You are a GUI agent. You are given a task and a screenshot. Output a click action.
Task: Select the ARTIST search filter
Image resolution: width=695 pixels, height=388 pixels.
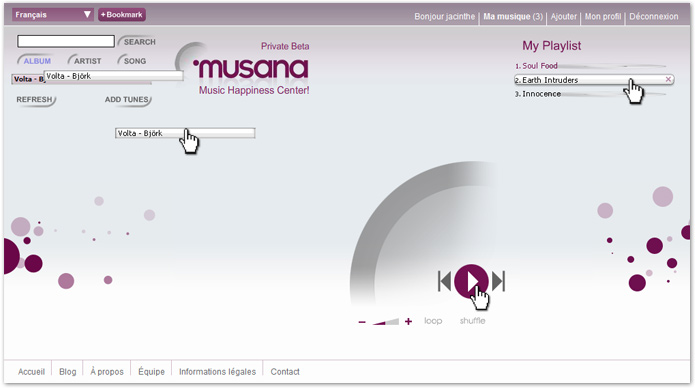coord(86,61)
